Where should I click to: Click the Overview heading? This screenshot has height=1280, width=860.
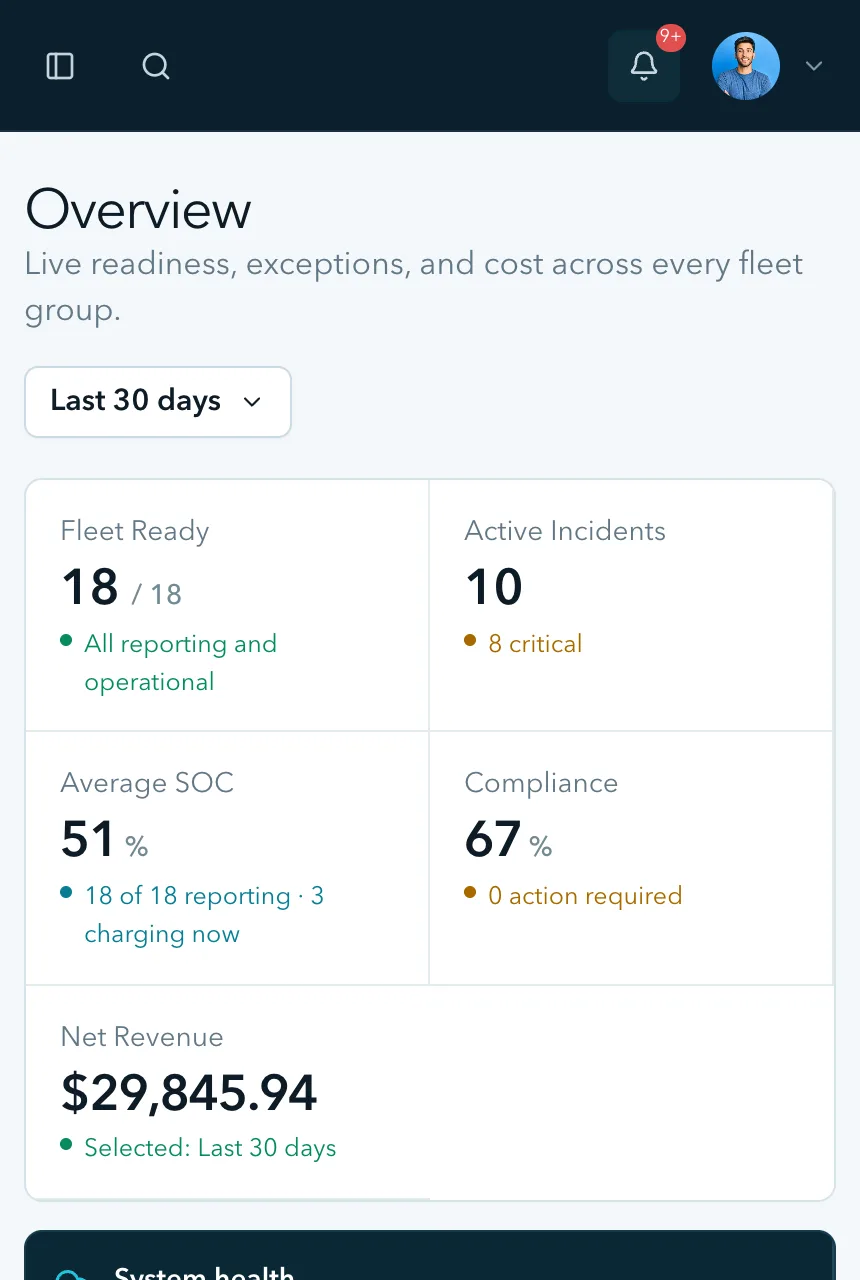138,210
